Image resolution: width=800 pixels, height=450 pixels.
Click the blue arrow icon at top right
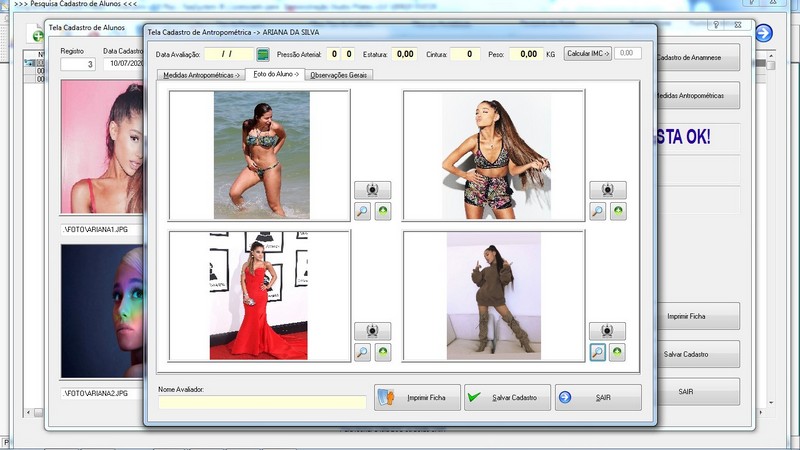pyautogui.click(x=764, y=33)
